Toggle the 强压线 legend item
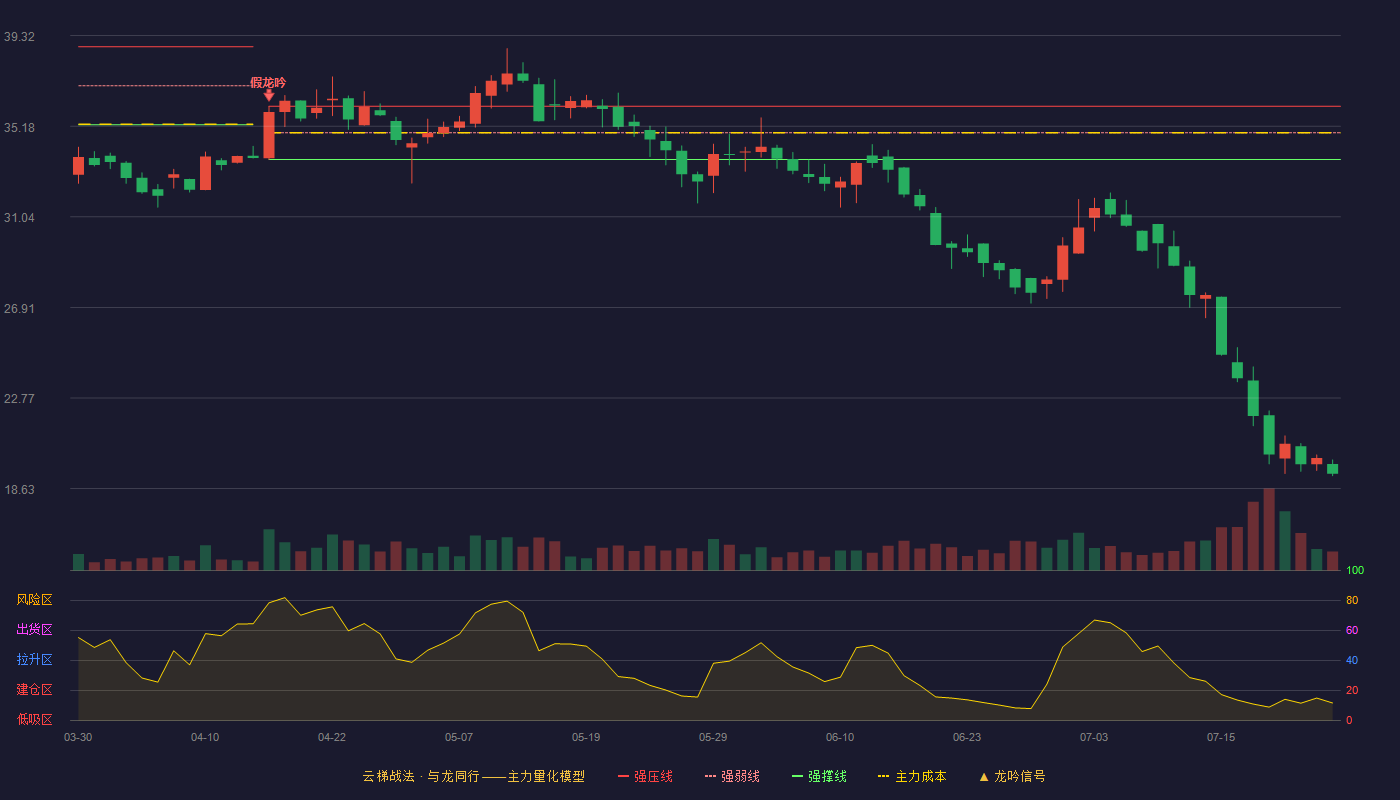Viewport: 1400px width, 800px height. 645,776
